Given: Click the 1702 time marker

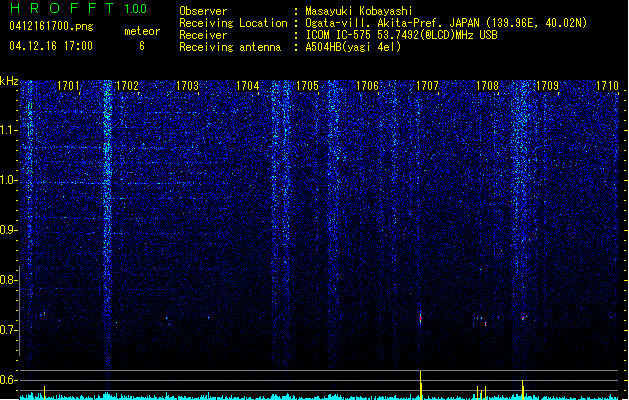Looking at the screenshot, I should click(x=127, y=86).
